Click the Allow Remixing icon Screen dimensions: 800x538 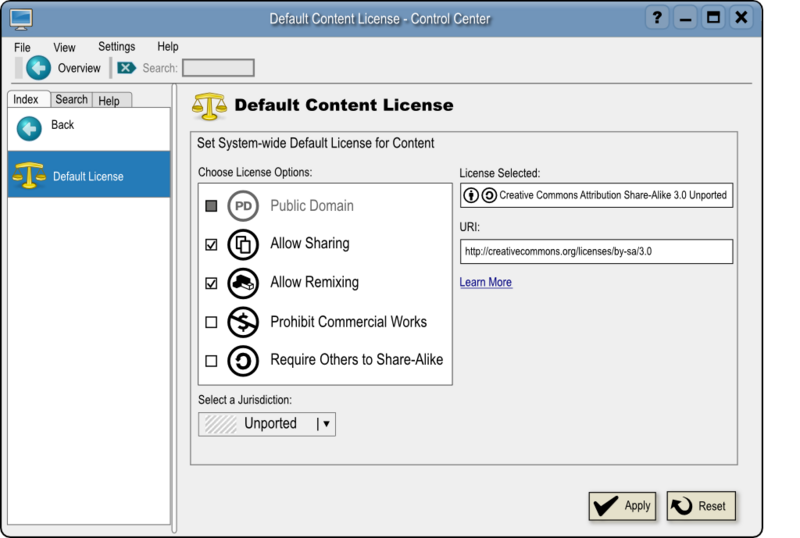pyautogui.click(x=243, y=283)
